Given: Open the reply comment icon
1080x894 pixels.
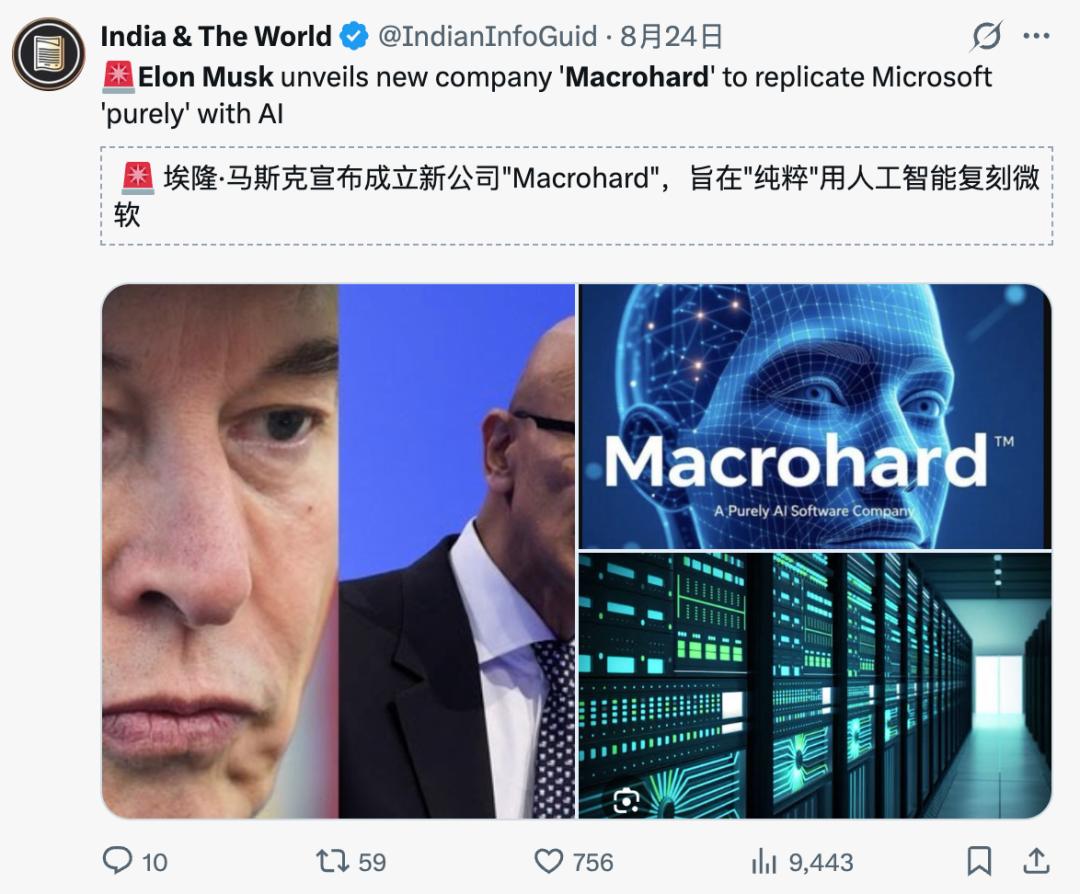Looking at the screenshot, I should [117, 861].
